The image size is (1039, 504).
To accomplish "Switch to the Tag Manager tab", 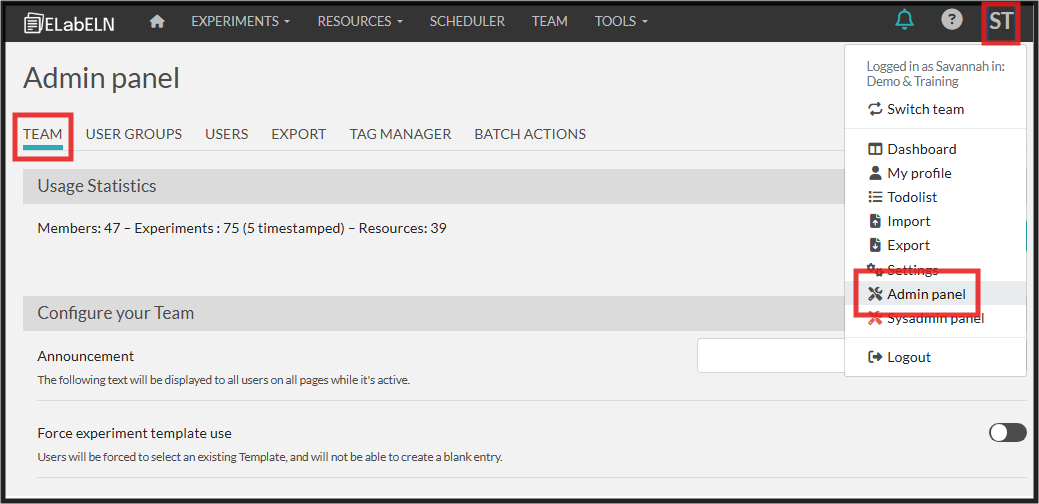I will click(x=400, y=134).
